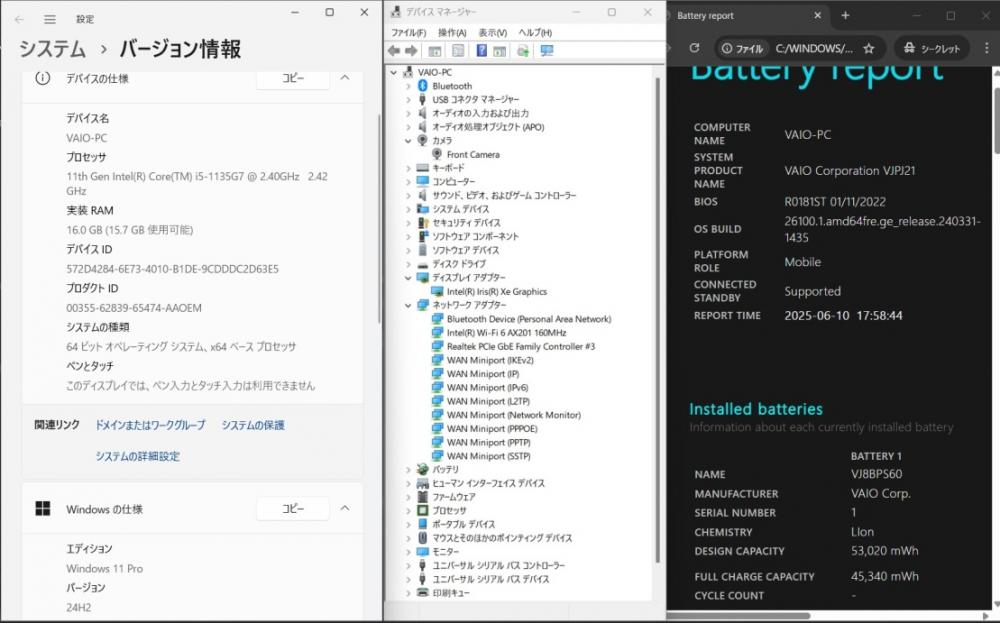The height and width of the screenshot is (623, 1000).
Task: Click the USB コネクタ マネージャー plug icon
Action: 422,99
